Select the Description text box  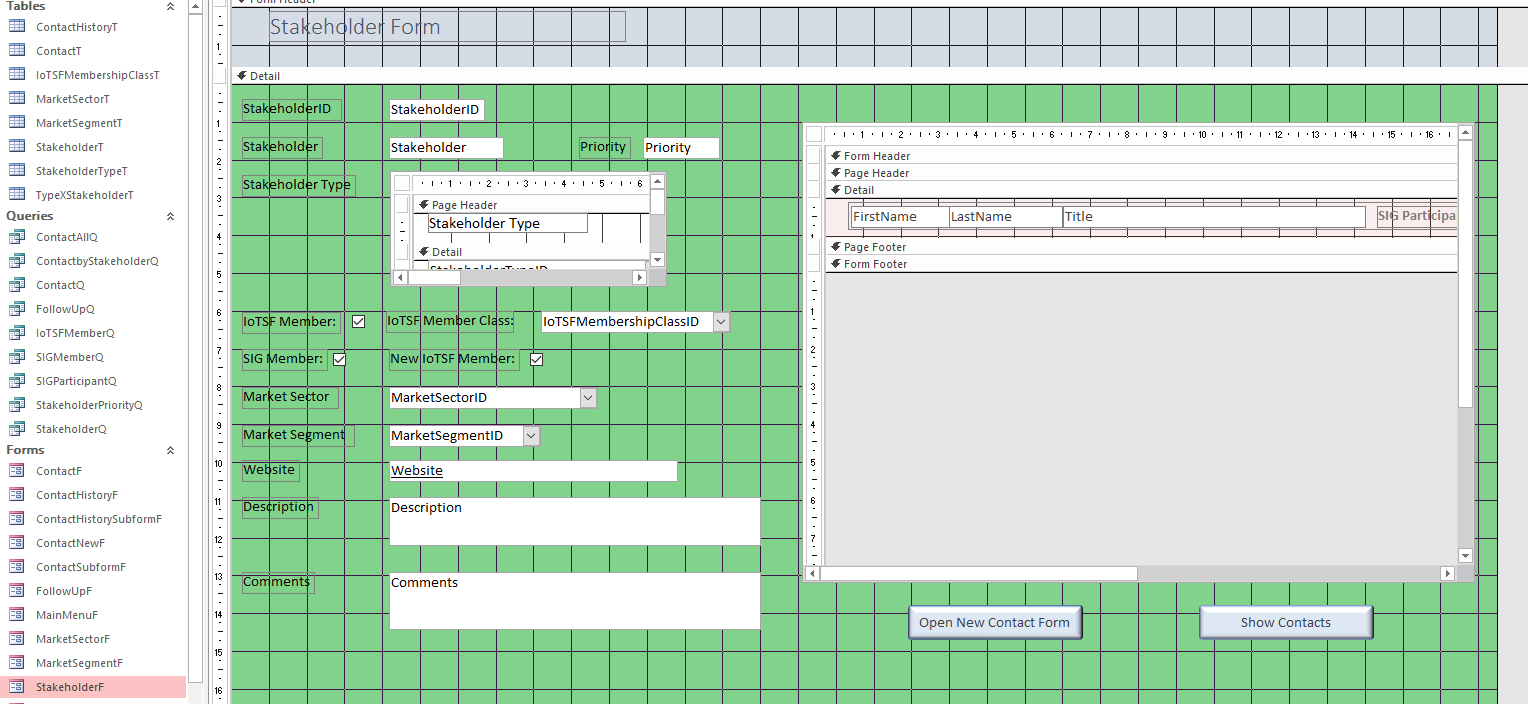(x=575, y=521)
